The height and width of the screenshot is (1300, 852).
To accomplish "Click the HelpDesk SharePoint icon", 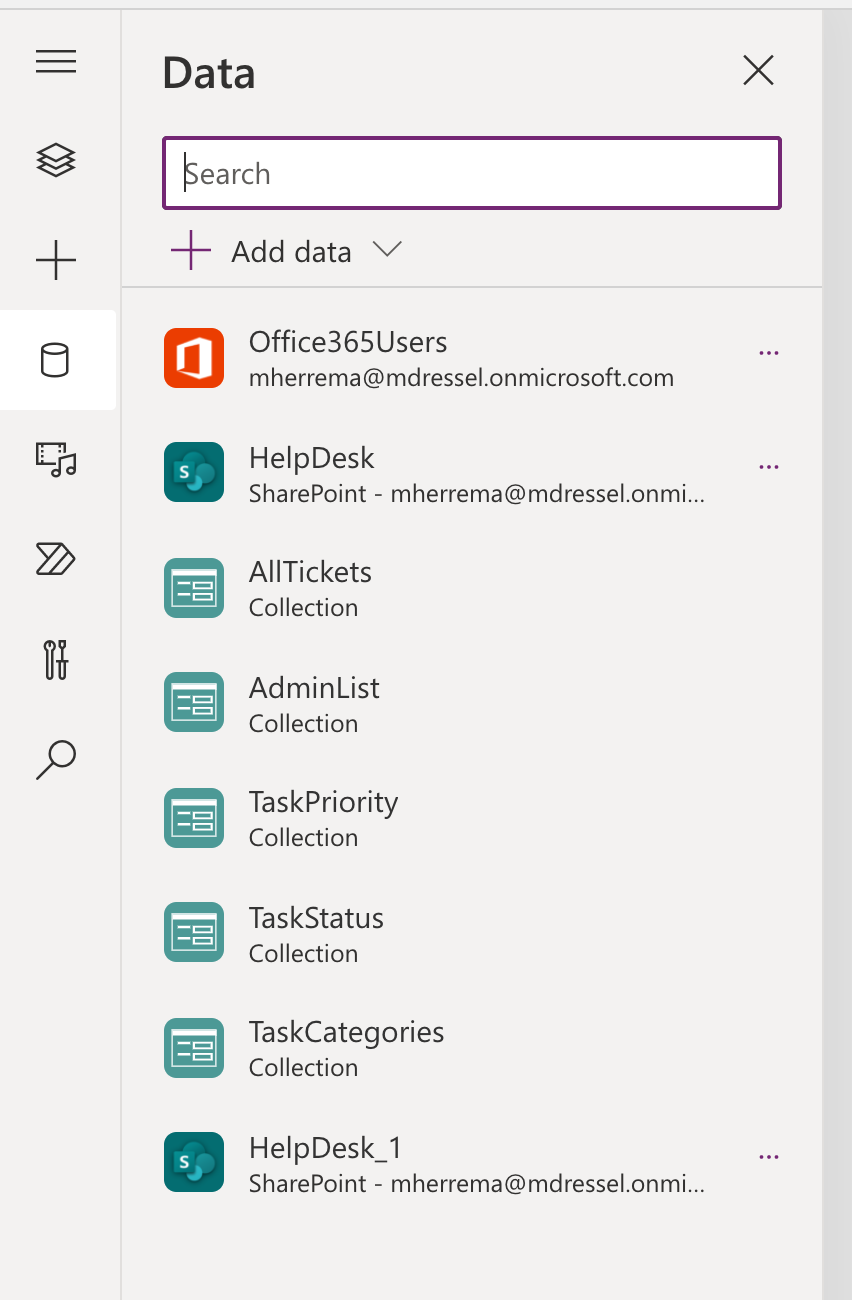I will (194, 472).
